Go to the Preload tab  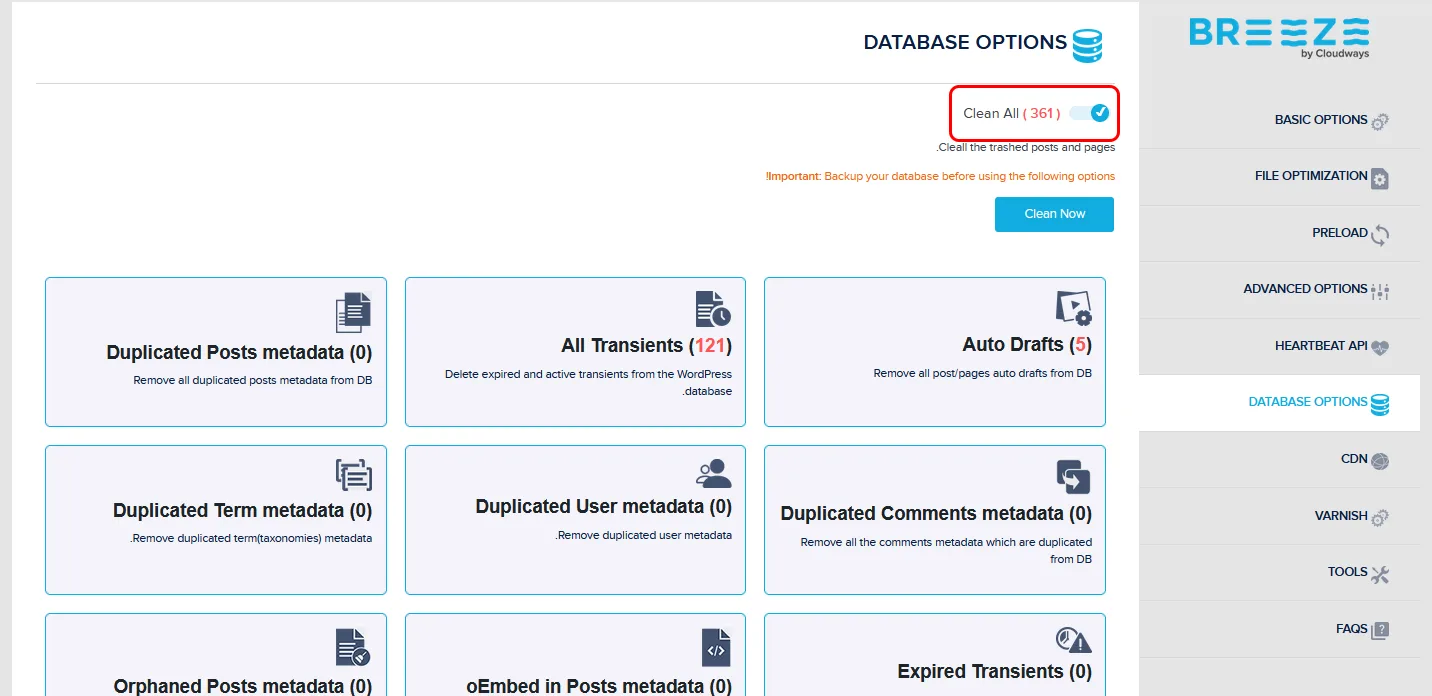click(x=1280, y=234)
